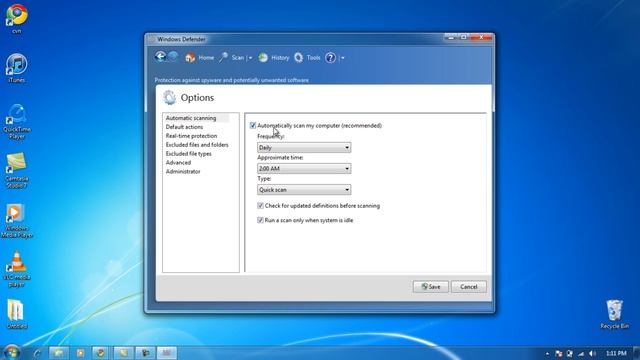
Task: Select Excluded files and folders option
Action: [197, 145]
